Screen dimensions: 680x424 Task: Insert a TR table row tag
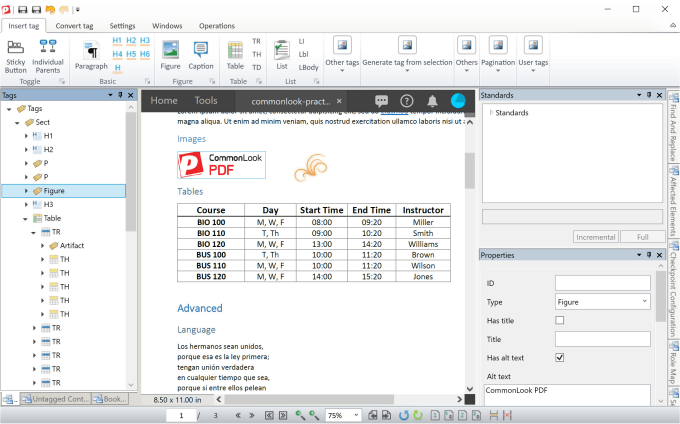[x=257, y=41]
